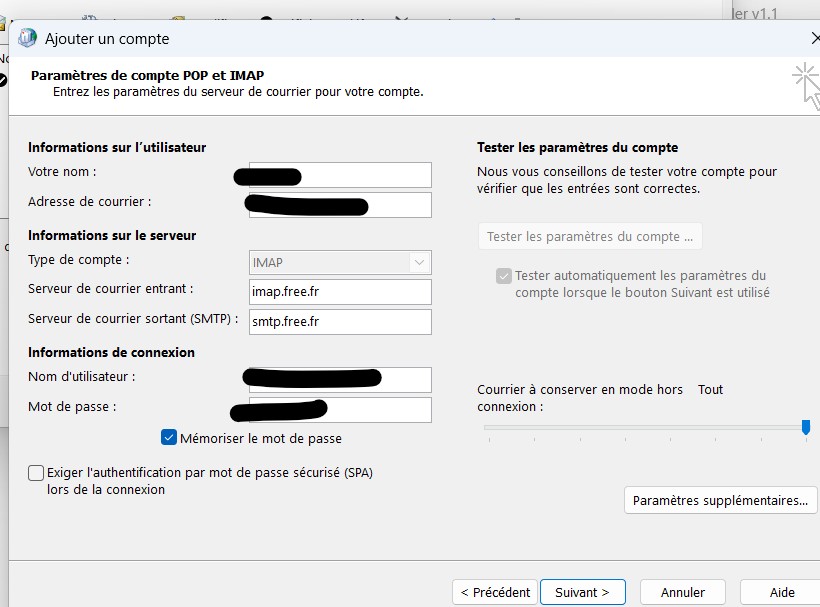Toggle Tester automatiquement les paramètres checkbox
820x607 pixels.
(x=504, y=276)
